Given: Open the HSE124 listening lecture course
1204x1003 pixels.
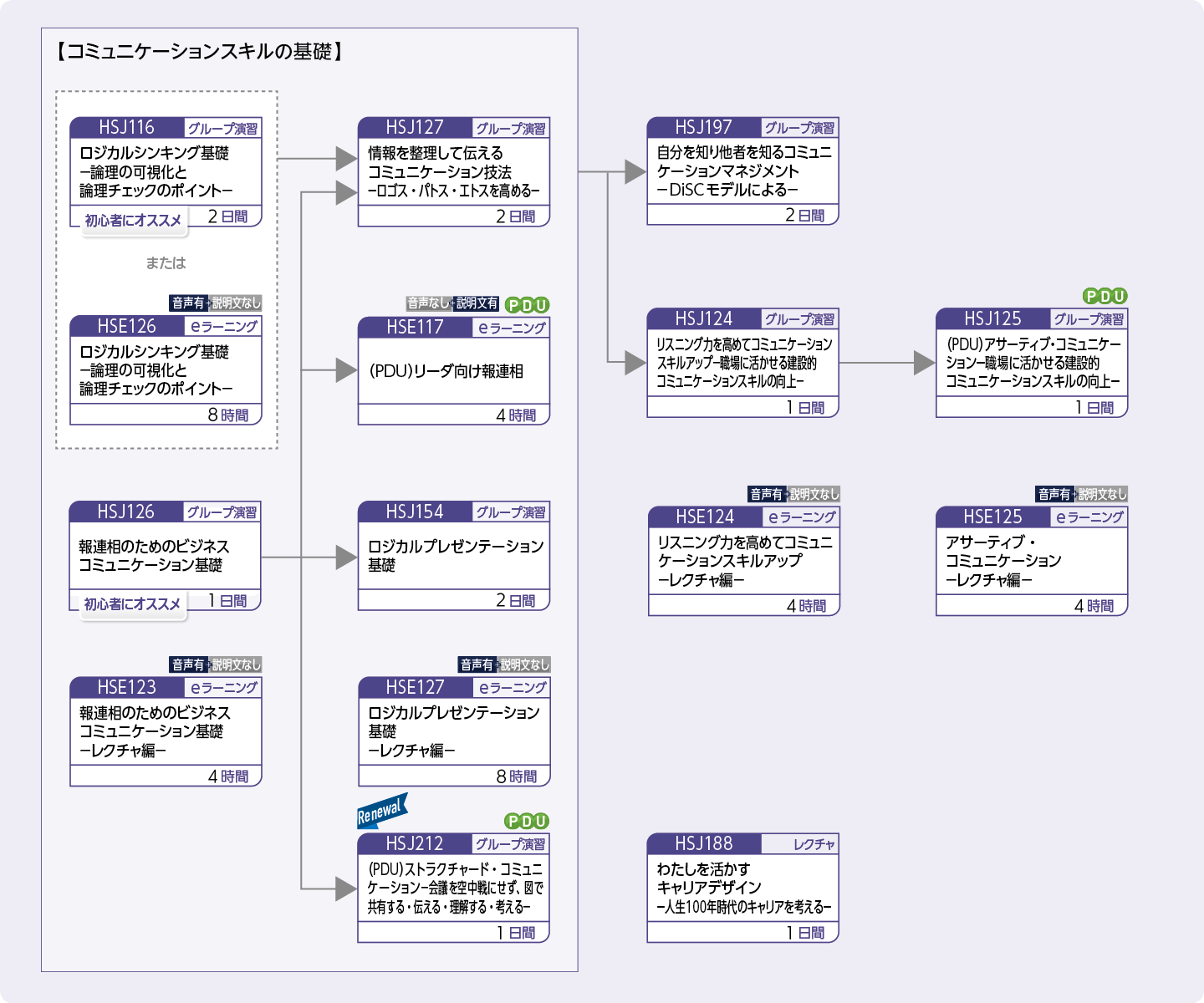Looking at the screenshot, I should [x=743, y=561].
